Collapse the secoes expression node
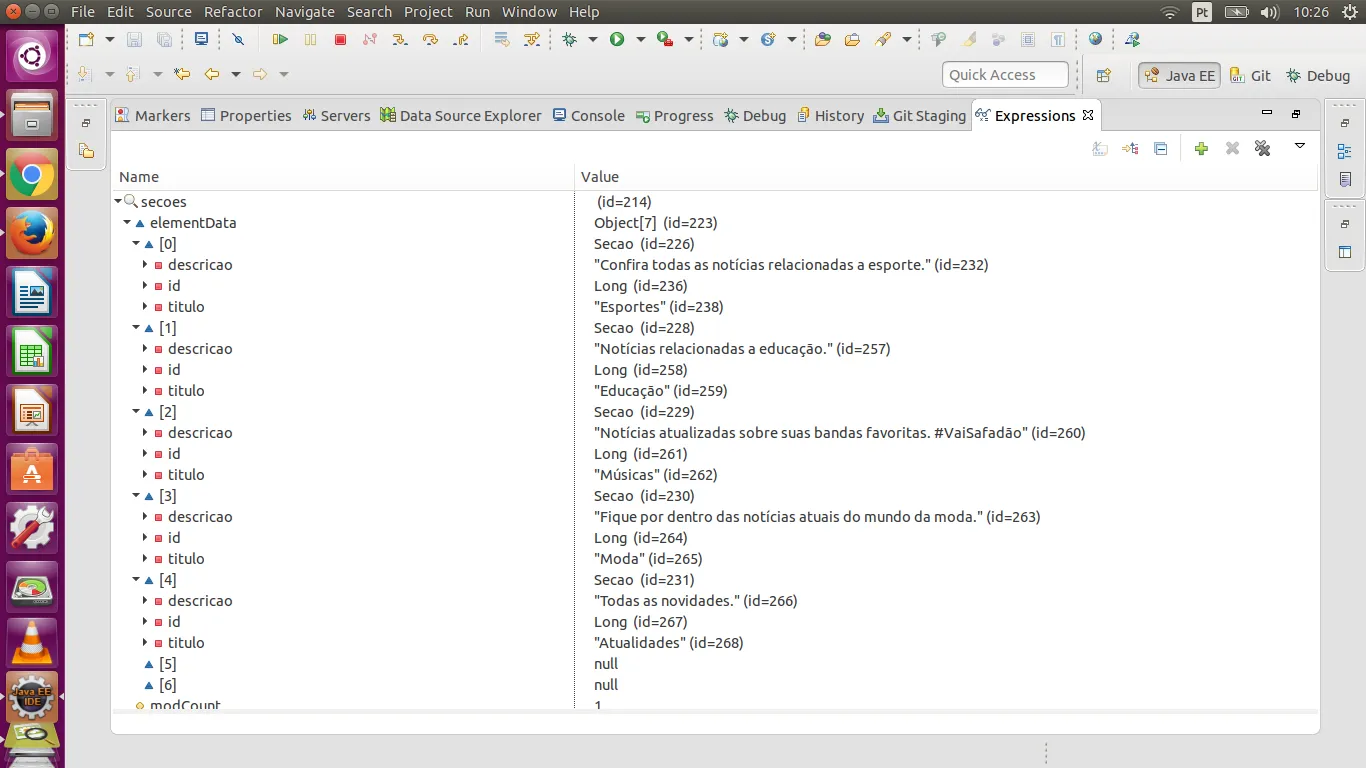This screenshot has height=768, width=1366. pos(118,202)
